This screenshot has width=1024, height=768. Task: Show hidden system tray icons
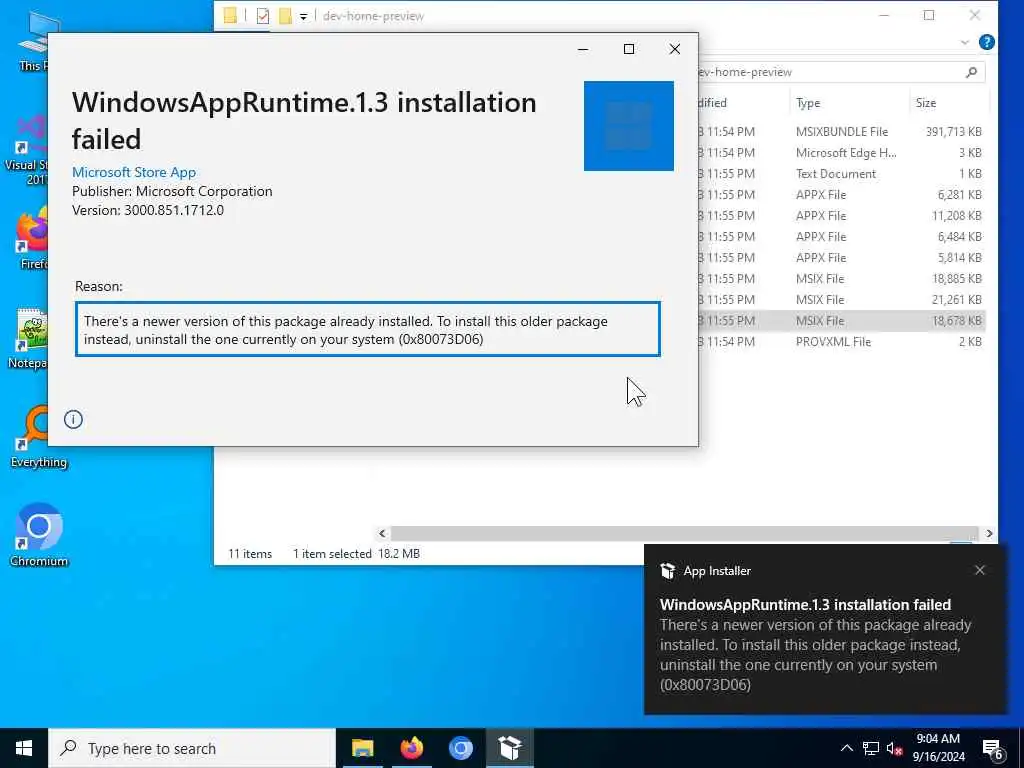pos(846,748)
